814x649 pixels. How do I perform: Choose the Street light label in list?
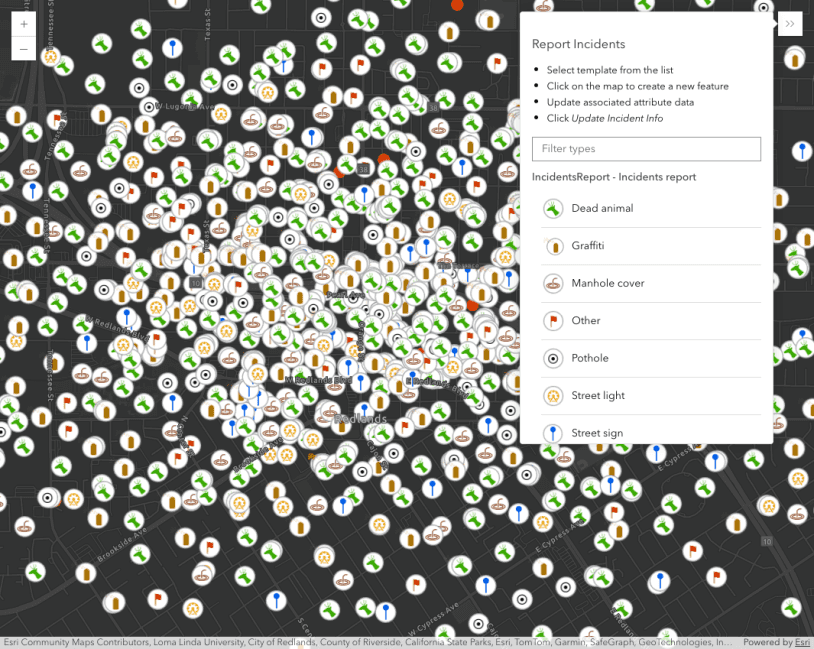[x=598, y=396]
